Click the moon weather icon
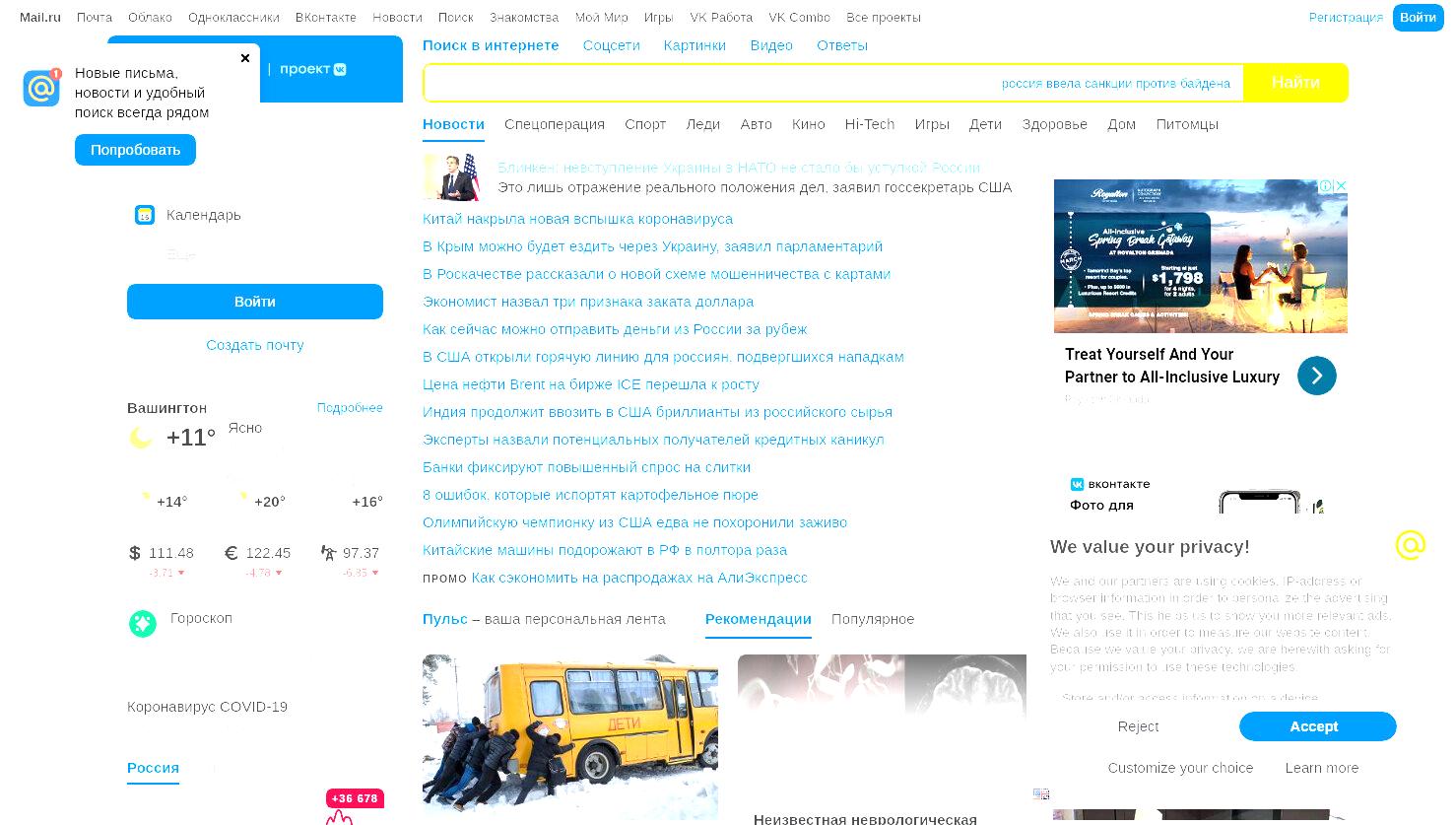This screenshot has height=825, width=1456. point(142,438)
